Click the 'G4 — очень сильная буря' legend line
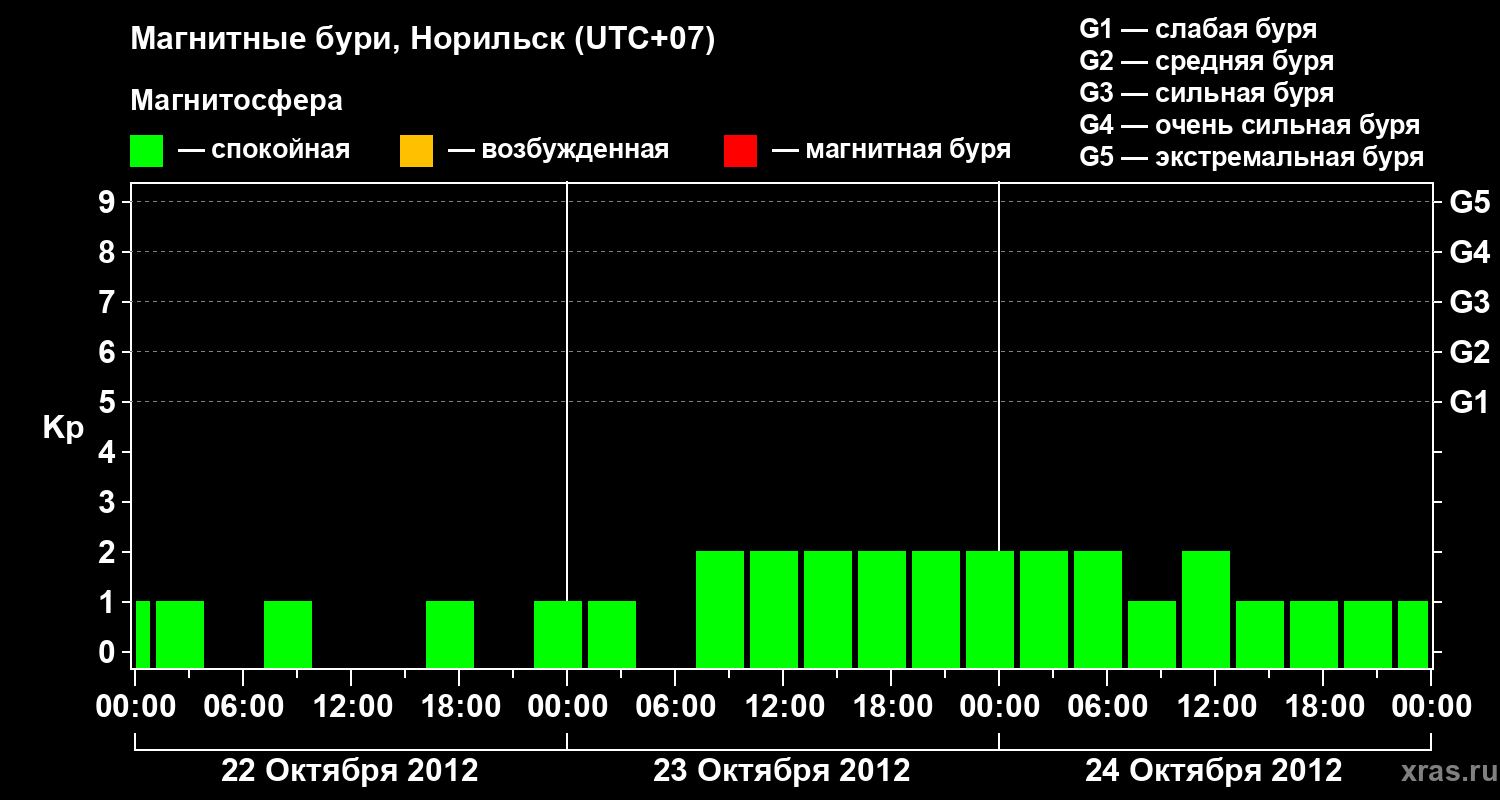This screenshot has width=1500, height=800. click(1250, 125)
